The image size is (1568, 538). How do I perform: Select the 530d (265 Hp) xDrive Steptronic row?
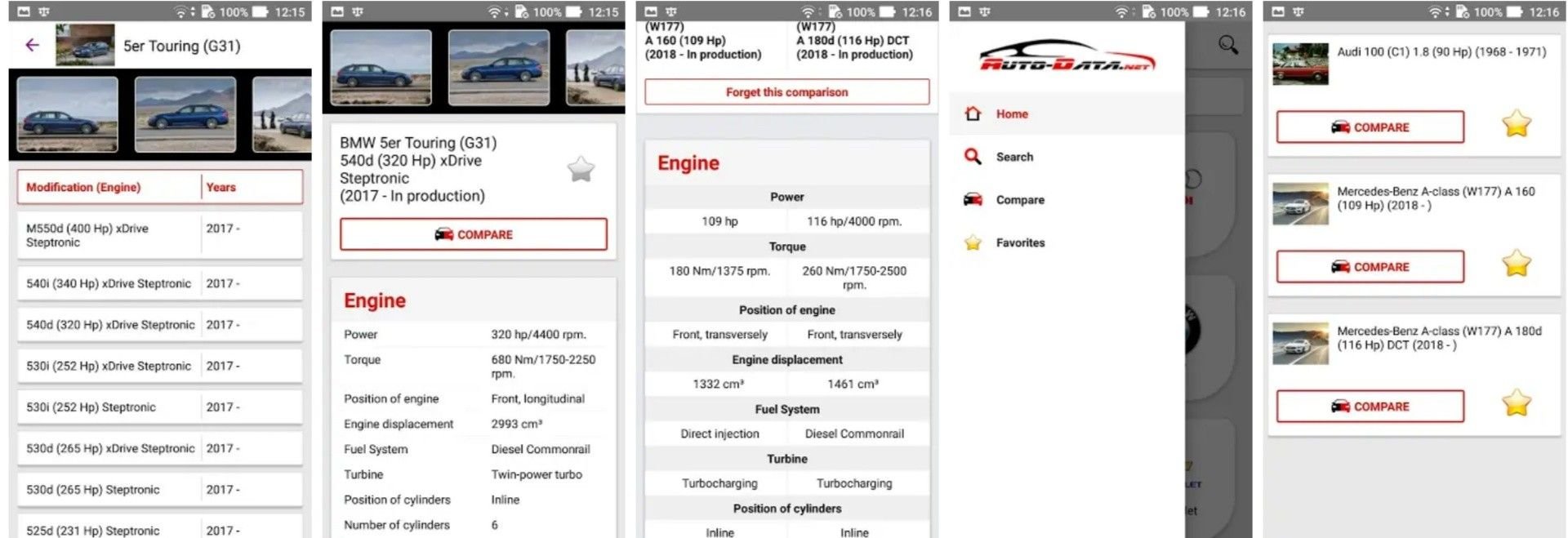160,448
